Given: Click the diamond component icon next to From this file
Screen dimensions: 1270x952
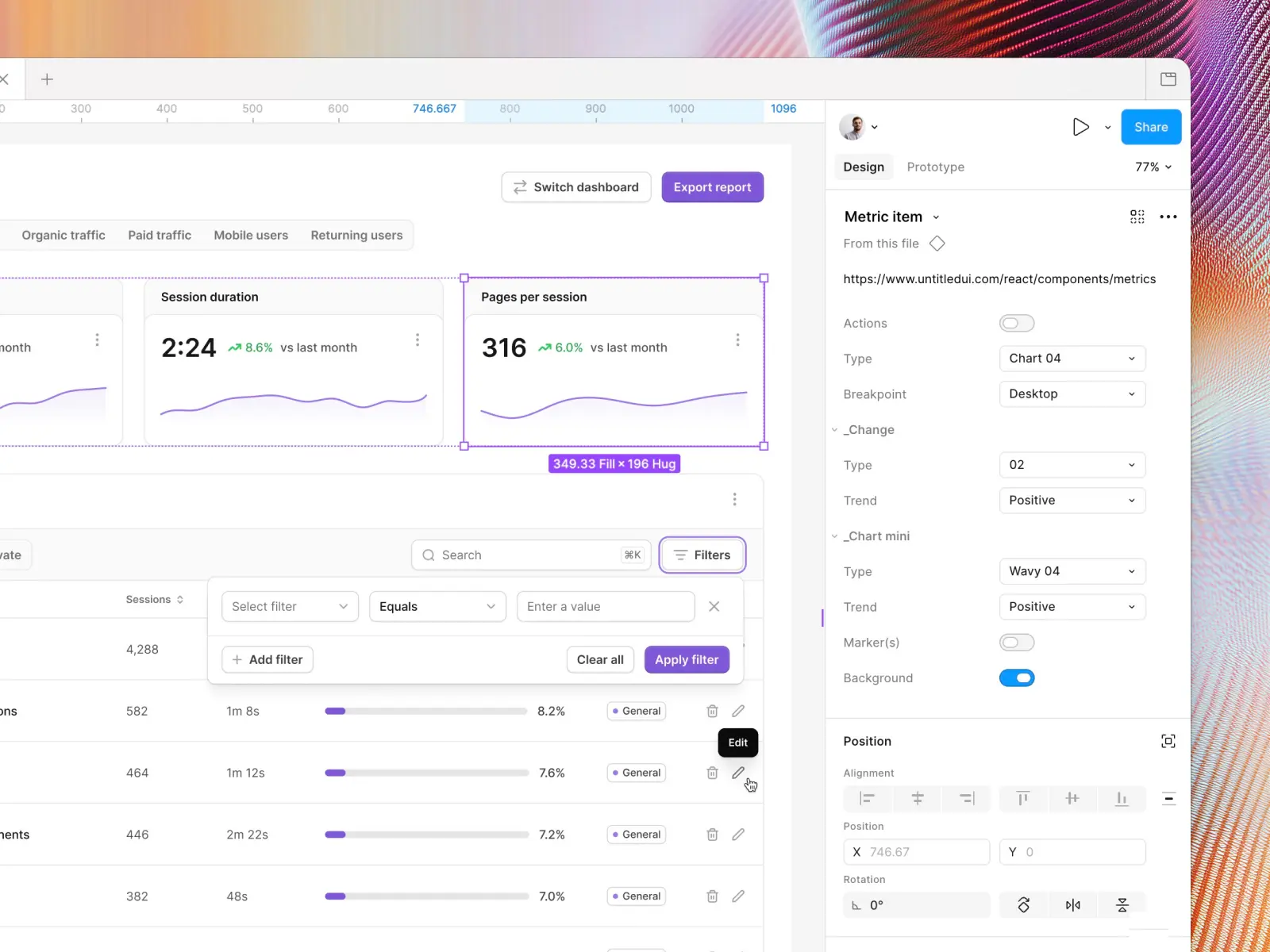Looking at the screenshot, I should (x=937, y=244).
